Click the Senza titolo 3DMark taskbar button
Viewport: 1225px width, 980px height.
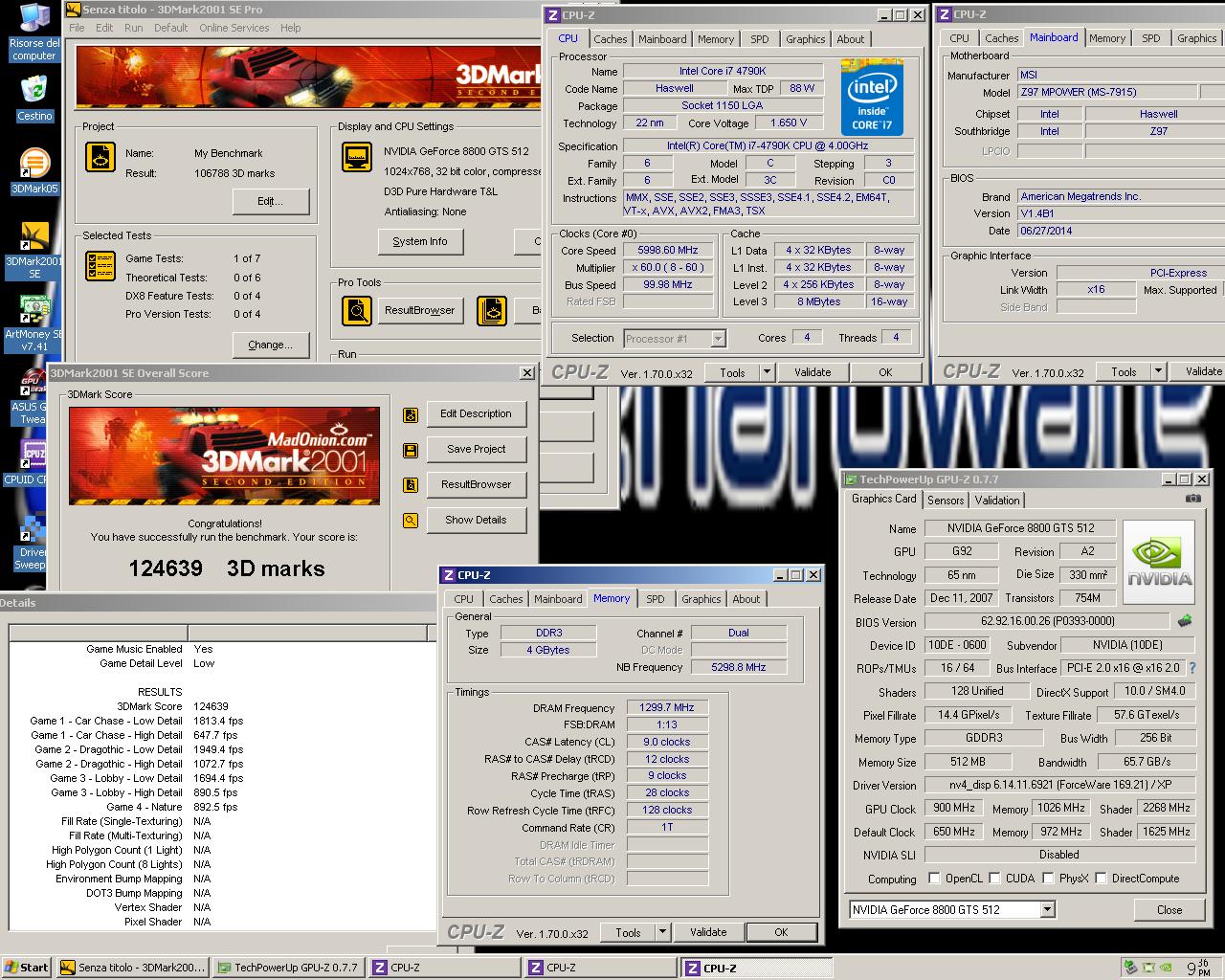pos(132,968)
